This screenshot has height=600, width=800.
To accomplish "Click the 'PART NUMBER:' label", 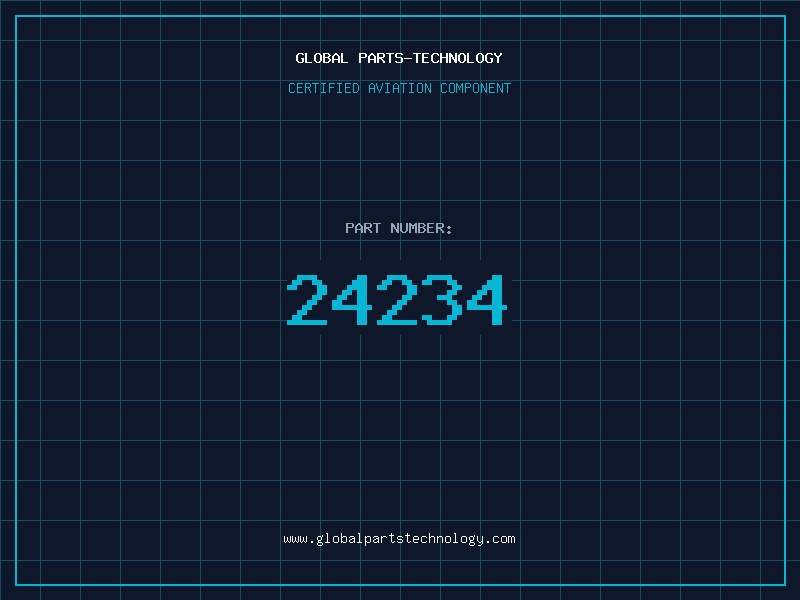I will pyautogui.click(x=398, y=228).
